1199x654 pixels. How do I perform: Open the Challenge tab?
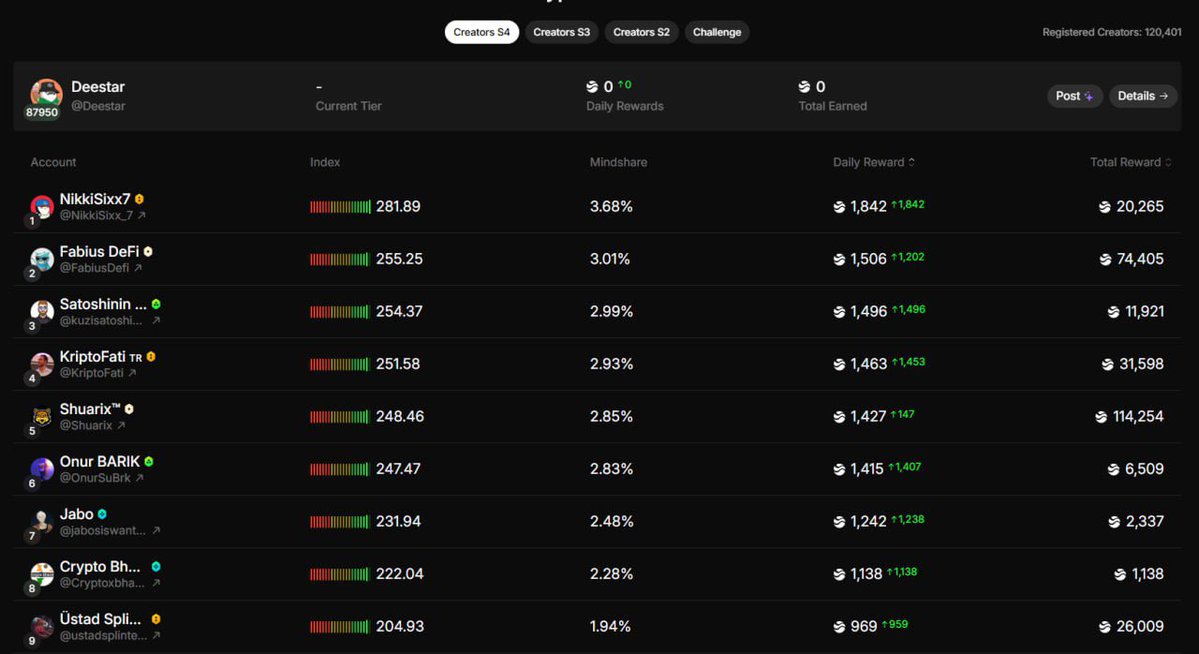point(716,32)
